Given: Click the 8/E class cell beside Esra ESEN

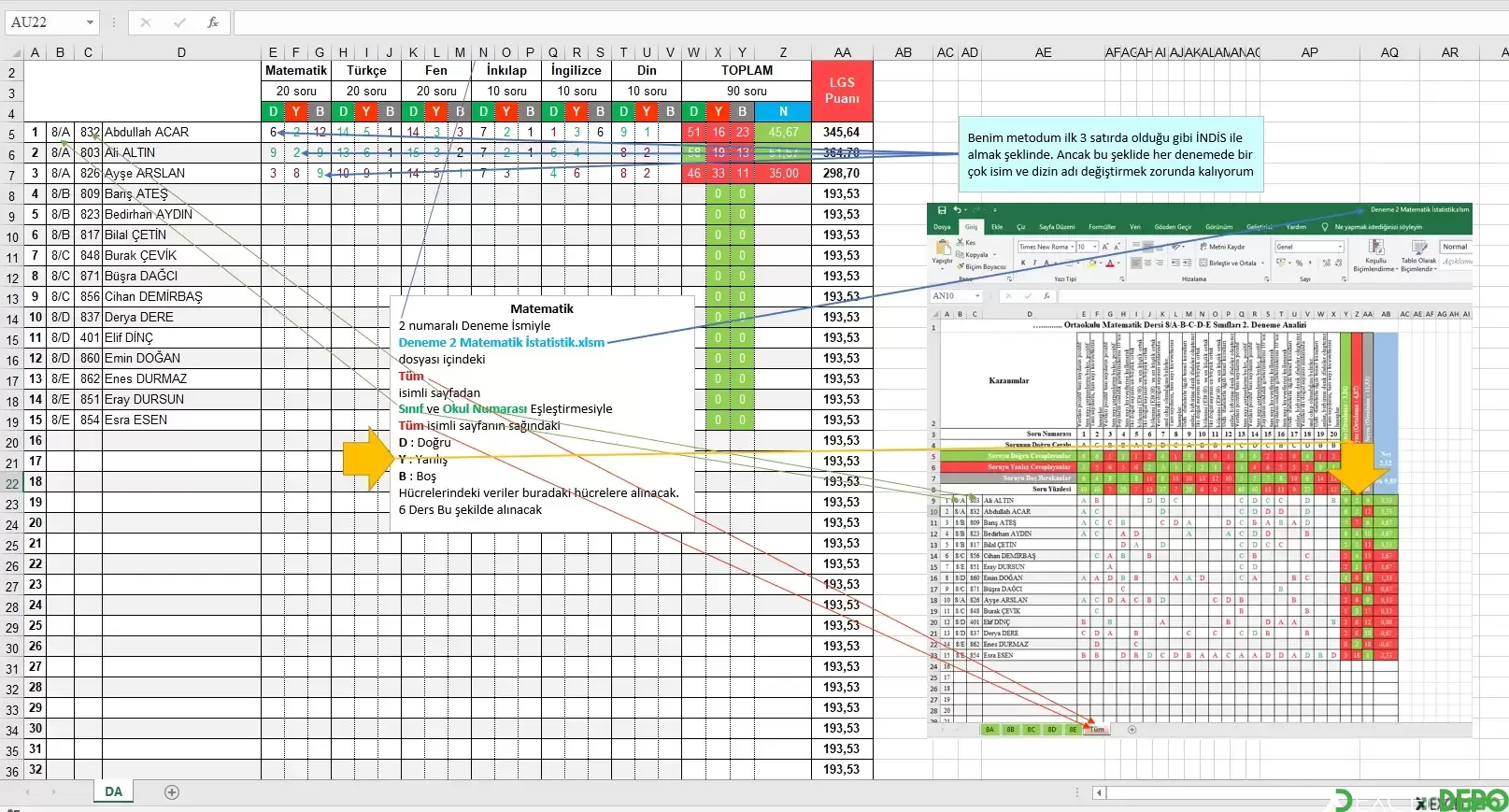Looking at the screenshot, I should pos(61,420).
